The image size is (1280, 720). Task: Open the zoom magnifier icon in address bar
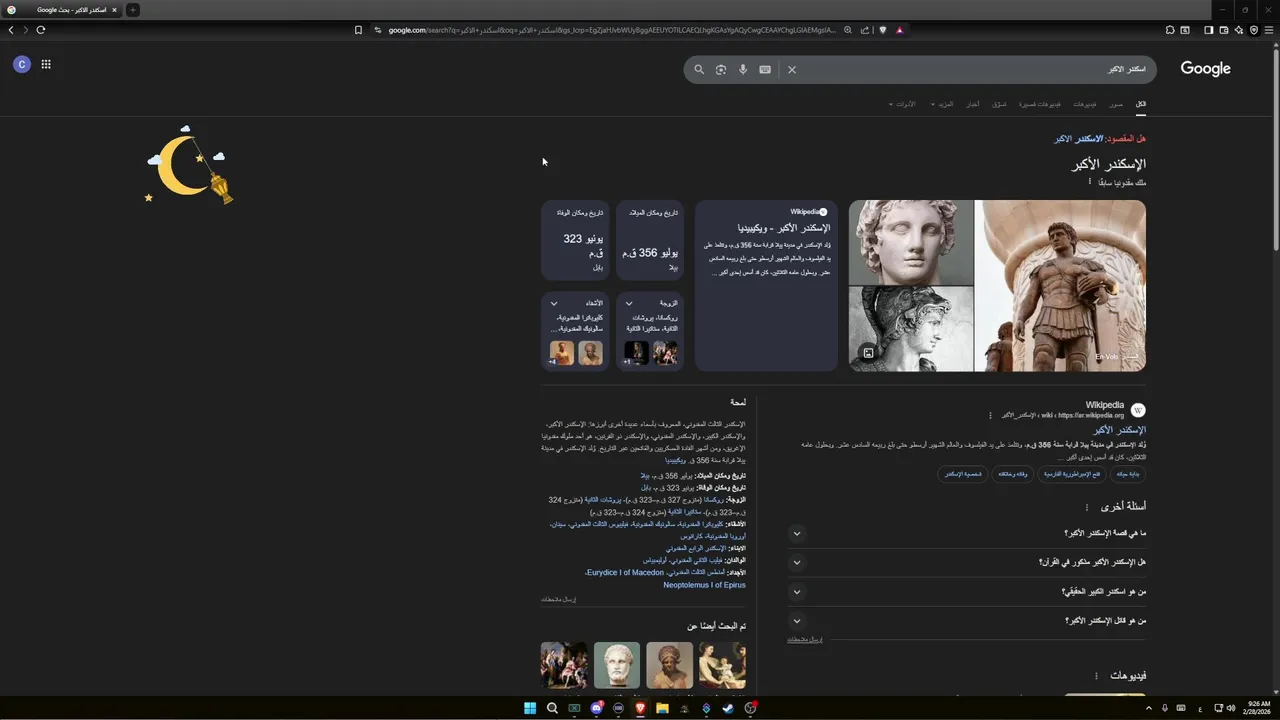click(848, 30)
